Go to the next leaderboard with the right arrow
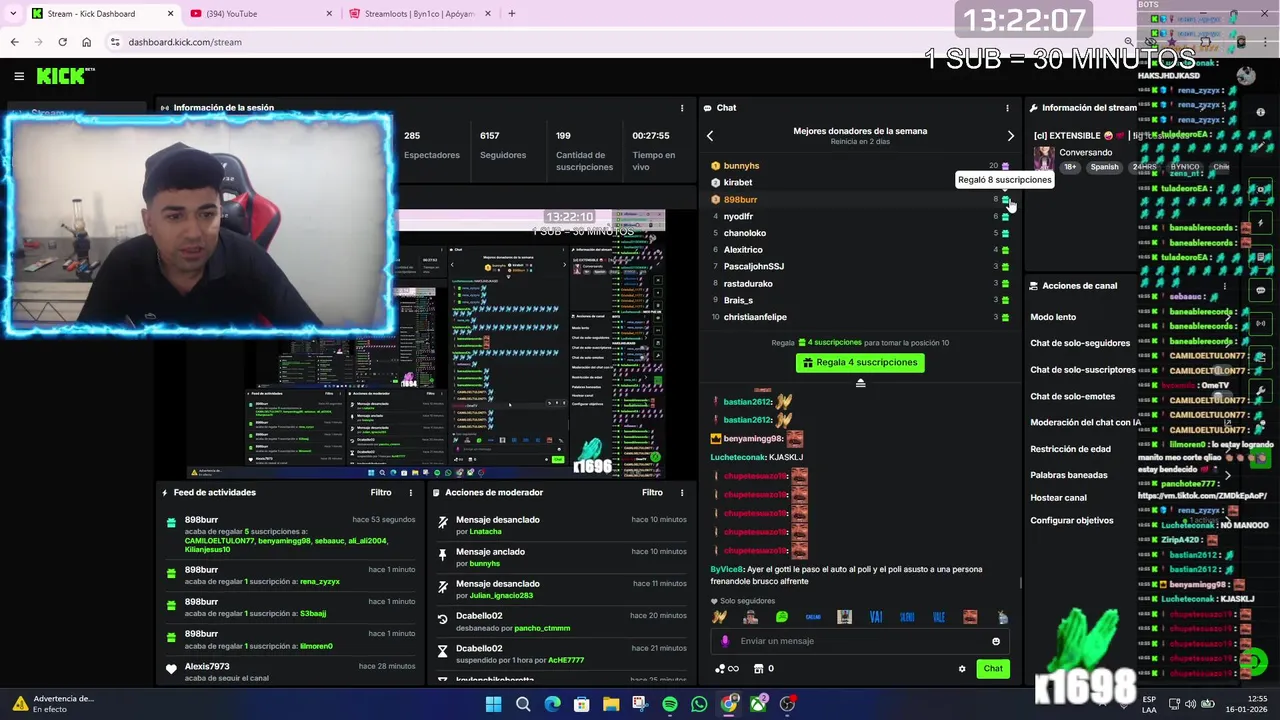The height and width of the screenshot is (720, 1280). (1010, 136)
